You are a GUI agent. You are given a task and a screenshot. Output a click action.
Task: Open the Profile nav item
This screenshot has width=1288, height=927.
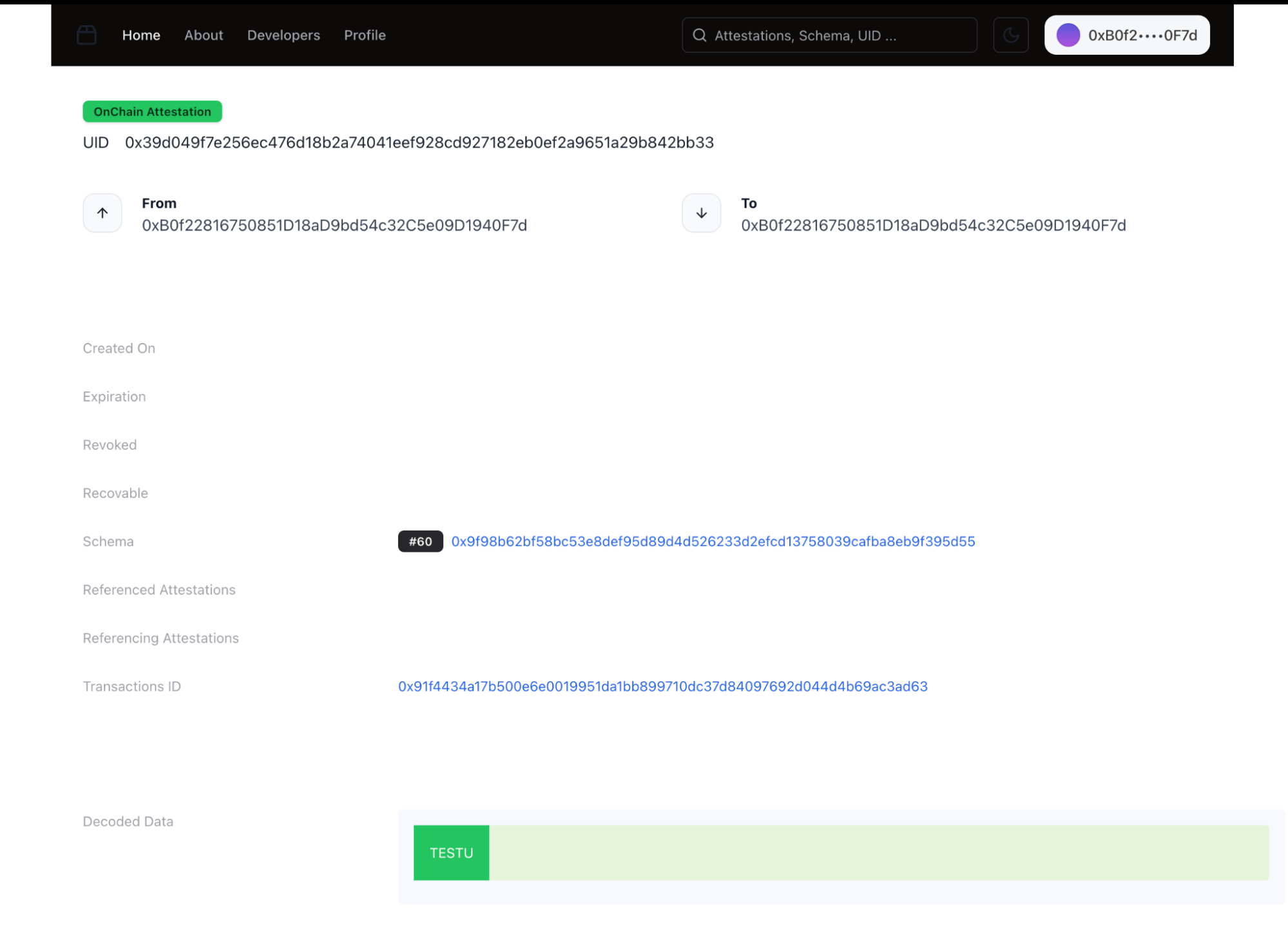(365, 35)
